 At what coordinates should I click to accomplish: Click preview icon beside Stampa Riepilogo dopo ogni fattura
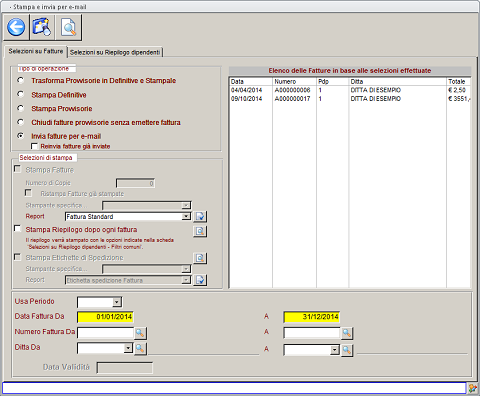coord(200,231)
